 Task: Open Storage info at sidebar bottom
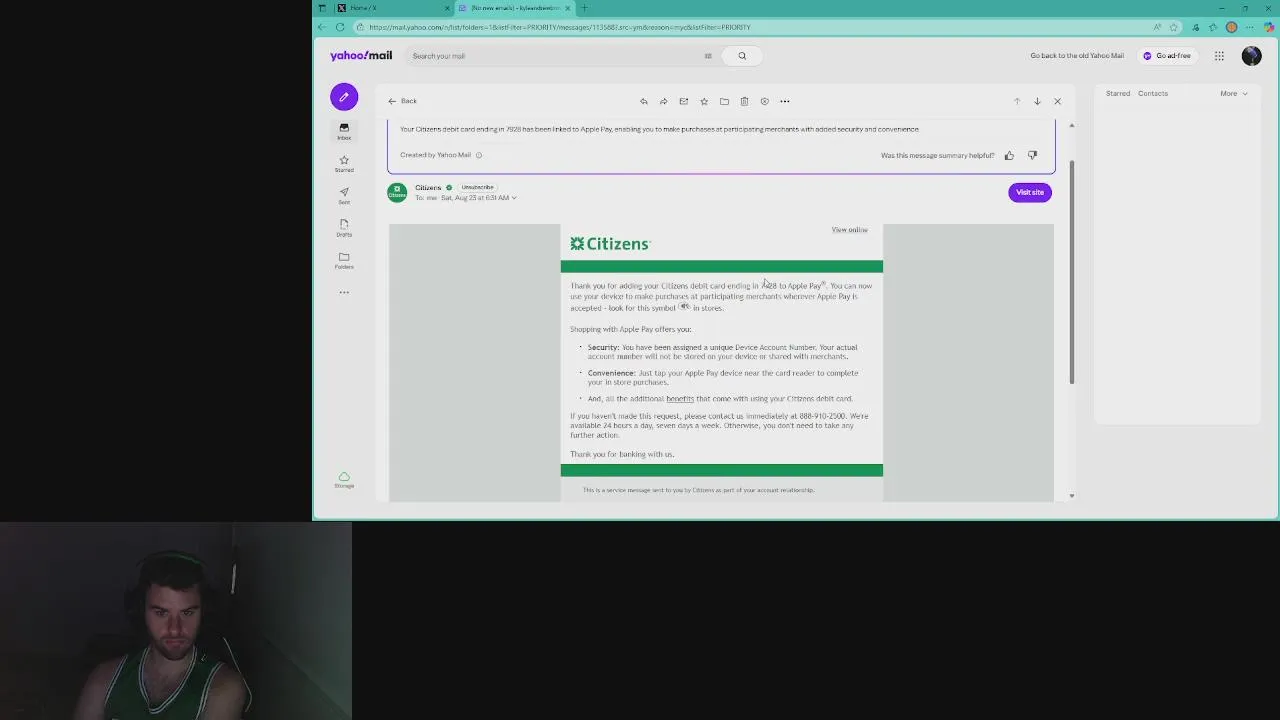(x=344, y=480)
